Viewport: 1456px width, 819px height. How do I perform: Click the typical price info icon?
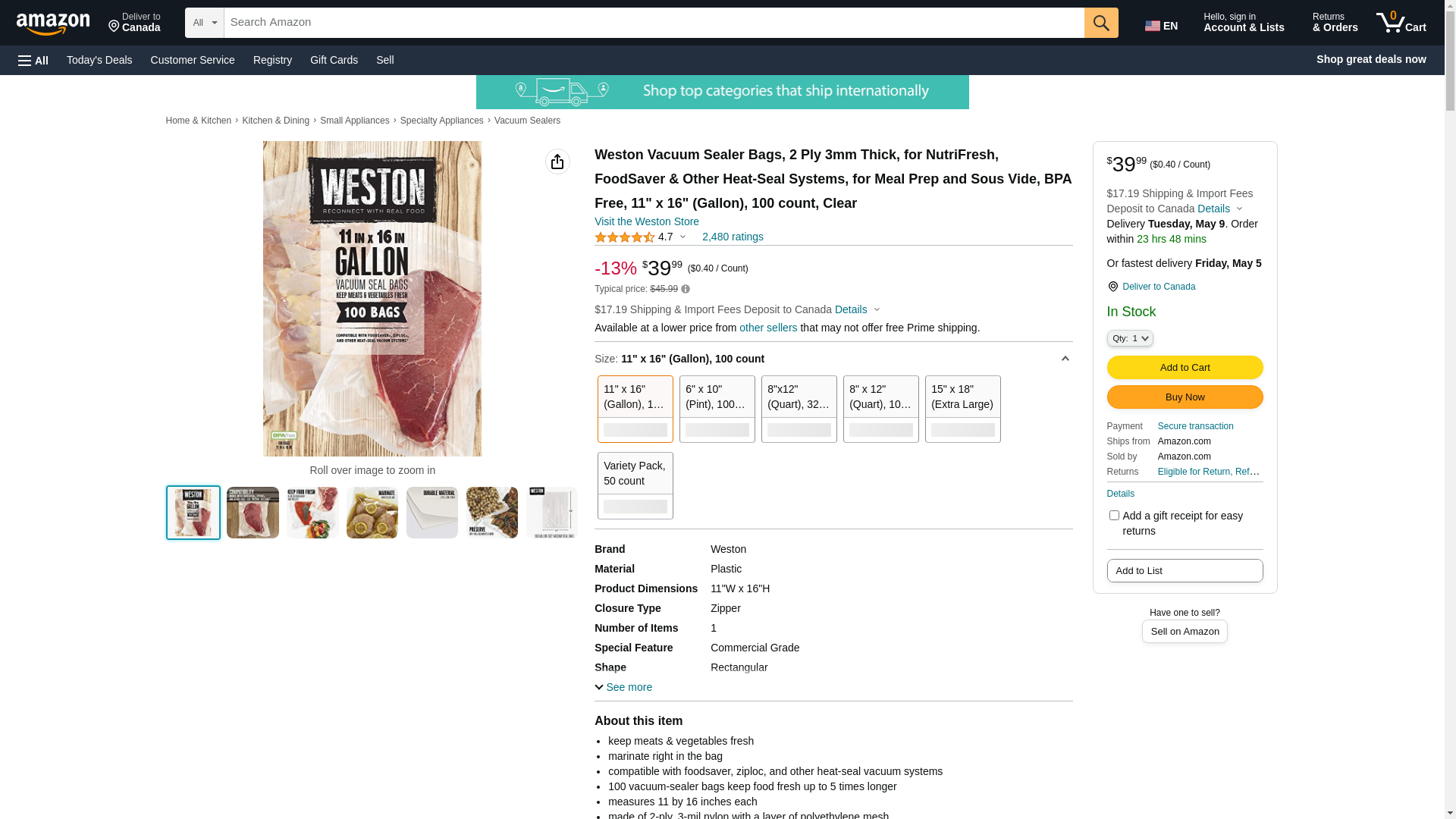[686, 289]
